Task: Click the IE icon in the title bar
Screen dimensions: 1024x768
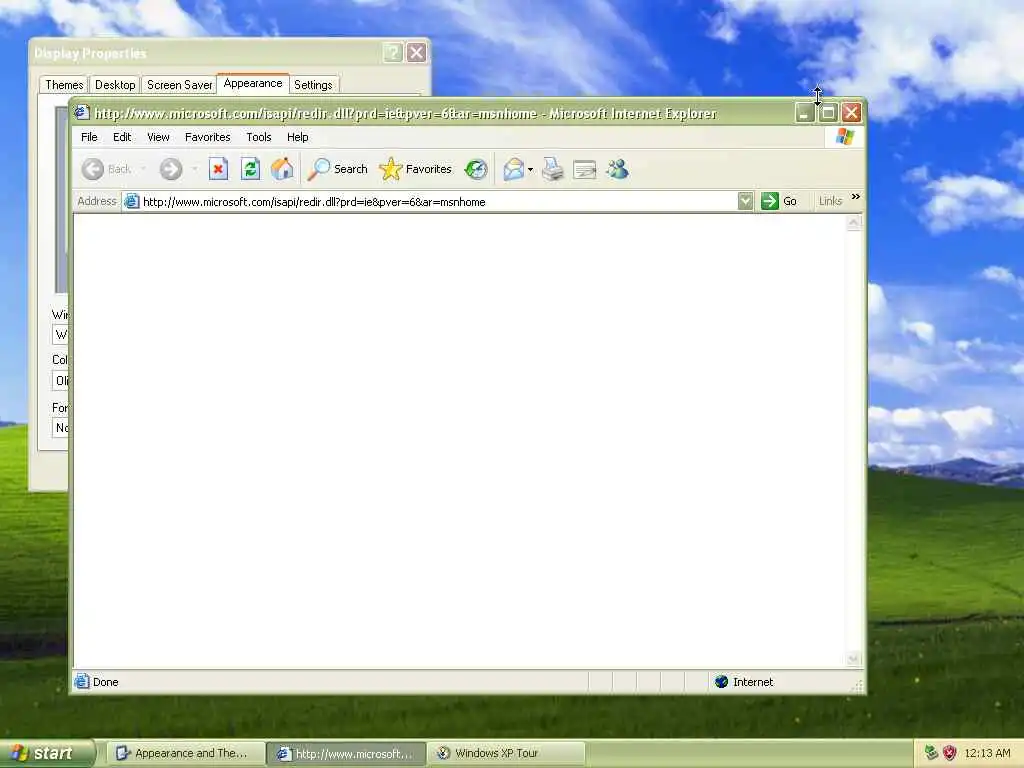Action: click(82, 112)
